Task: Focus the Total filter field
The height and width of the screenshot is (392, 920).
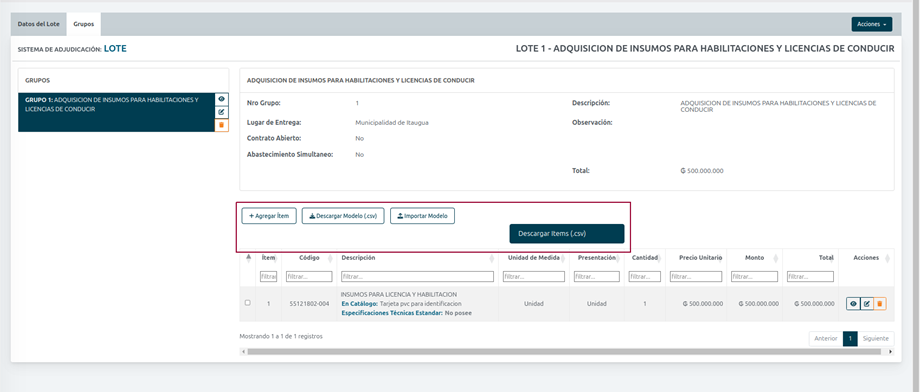Action: click(810, 276)
